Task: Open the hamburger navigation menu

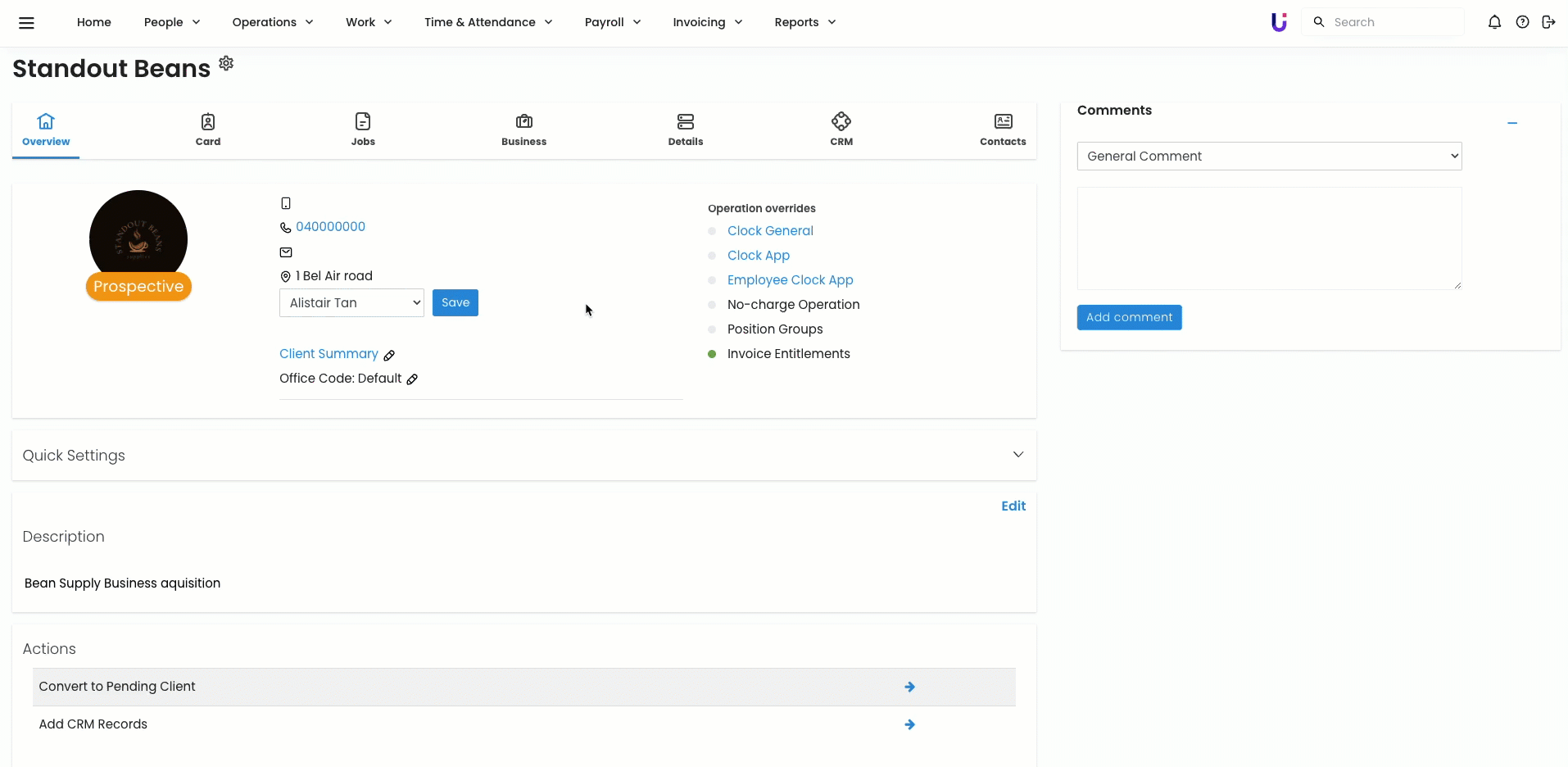Action: [x=26, y=23]
